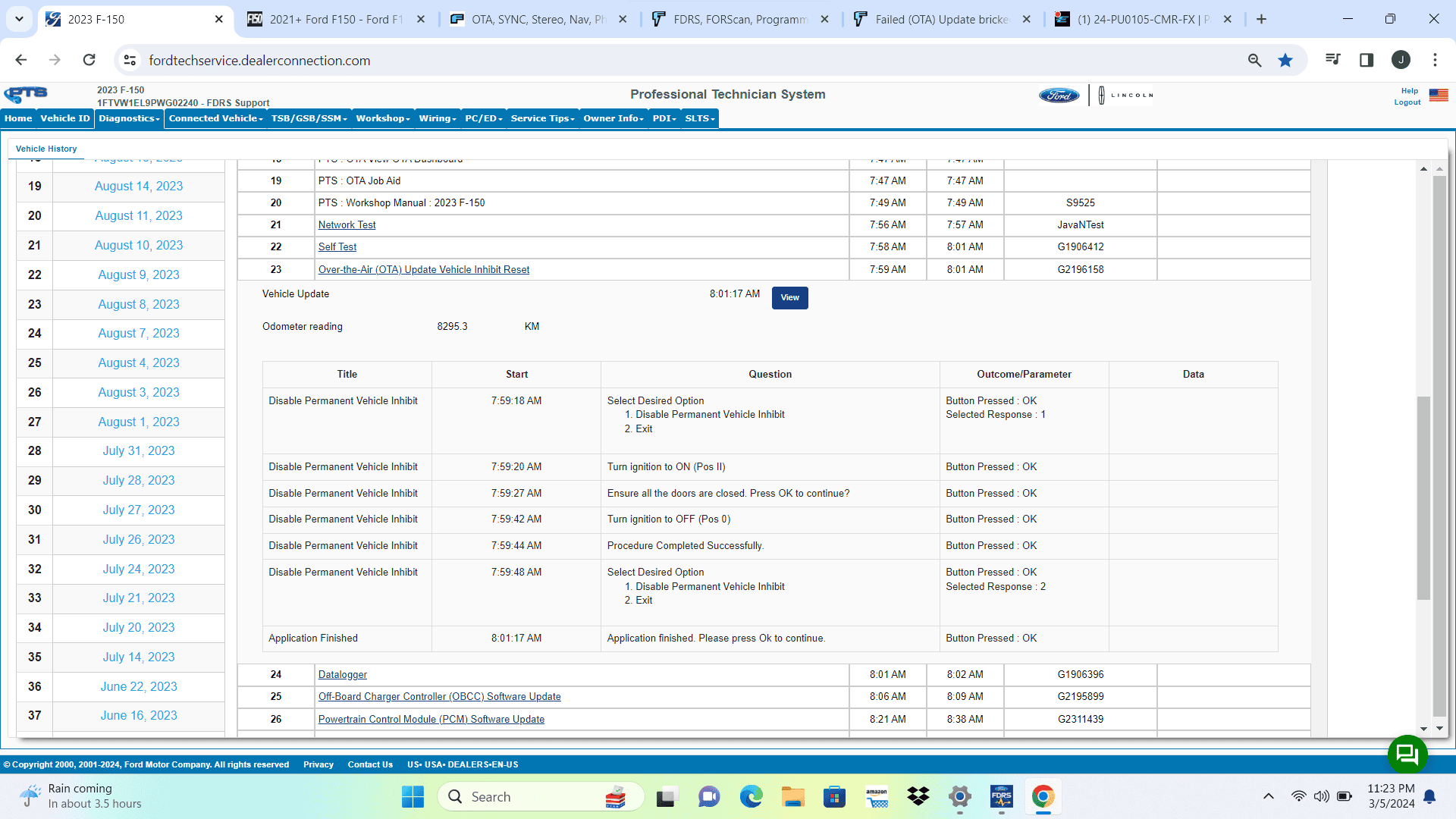Select August 14, 2023 history date
Screen dimensions: 1456x819
(x=138, y=187)
